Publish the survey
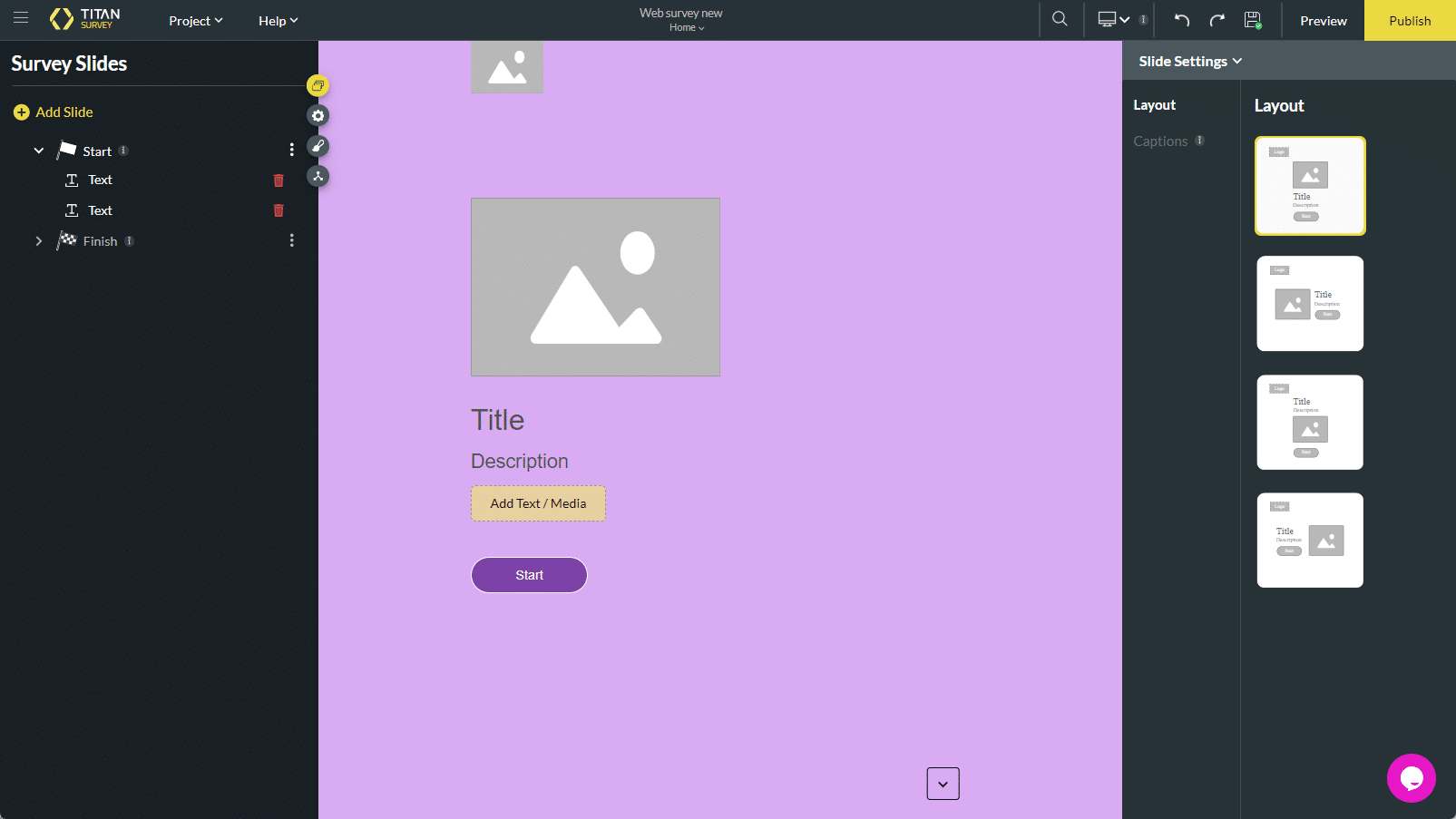This screenshot has width=1456, height=819. [x=1409, y=19]
